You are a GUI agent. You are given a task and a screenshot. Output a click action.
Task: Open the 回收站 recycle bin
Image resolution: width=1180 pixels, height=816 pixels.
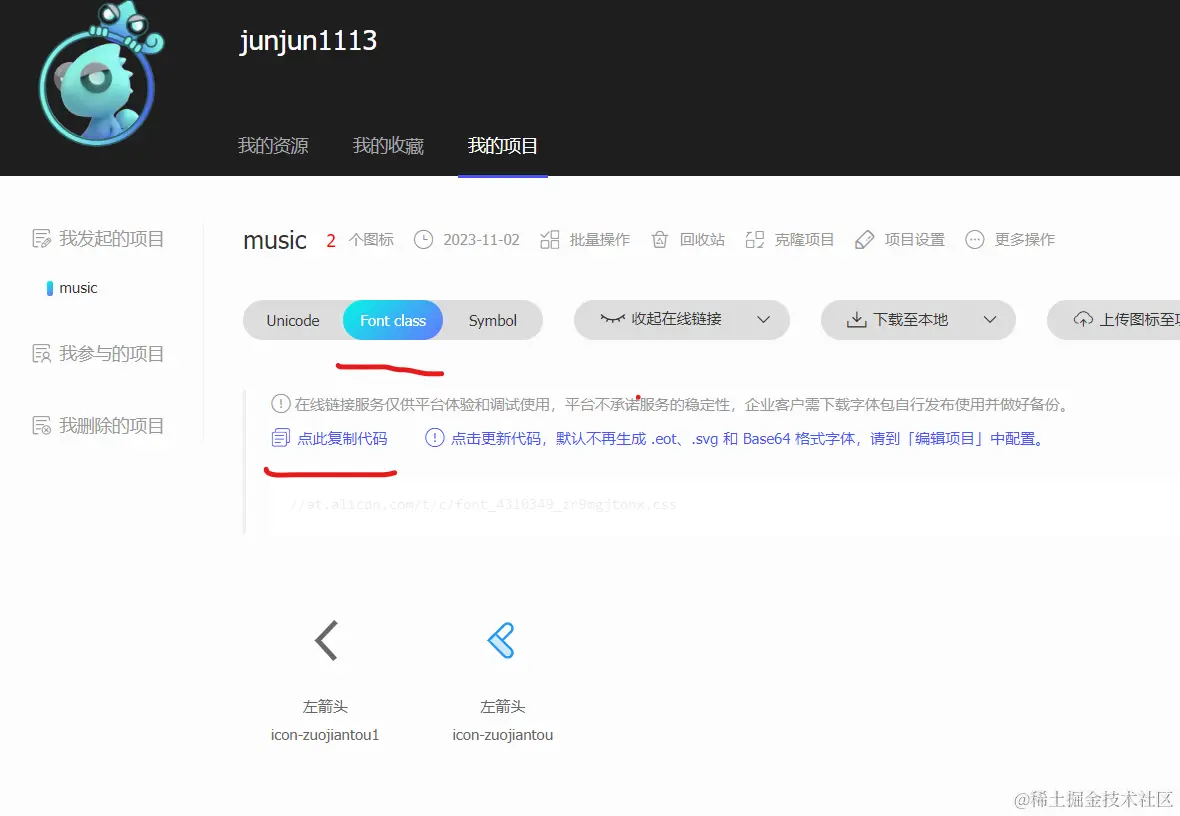tap(702, 239)
